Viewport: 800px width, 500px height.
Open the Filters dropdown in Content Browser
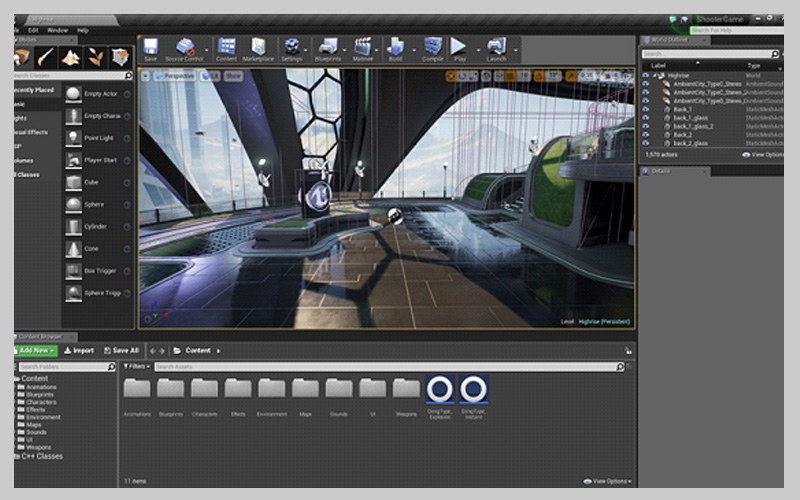click(137, 366)
